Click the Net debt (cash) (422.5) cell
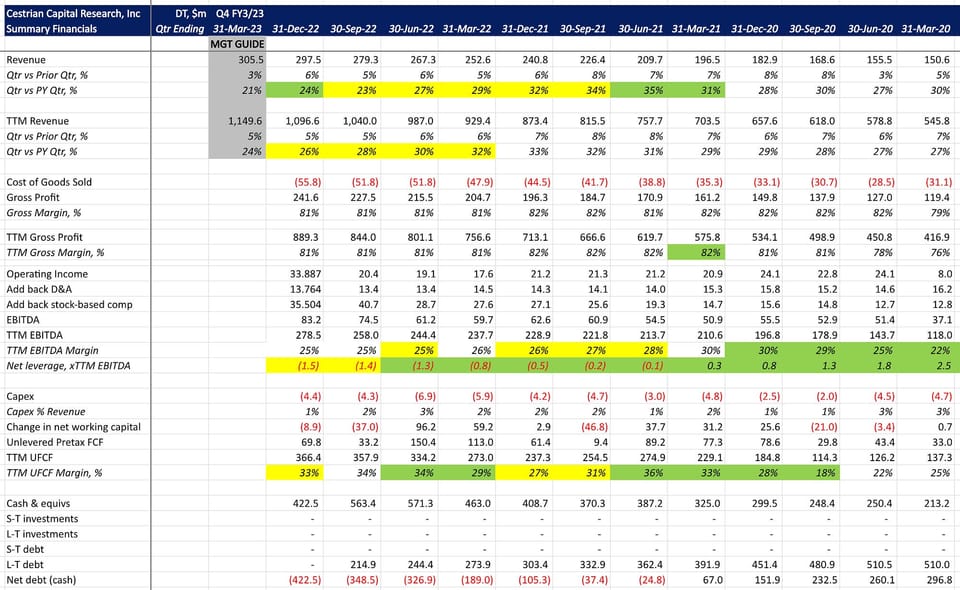 click(x=294, y=580)
